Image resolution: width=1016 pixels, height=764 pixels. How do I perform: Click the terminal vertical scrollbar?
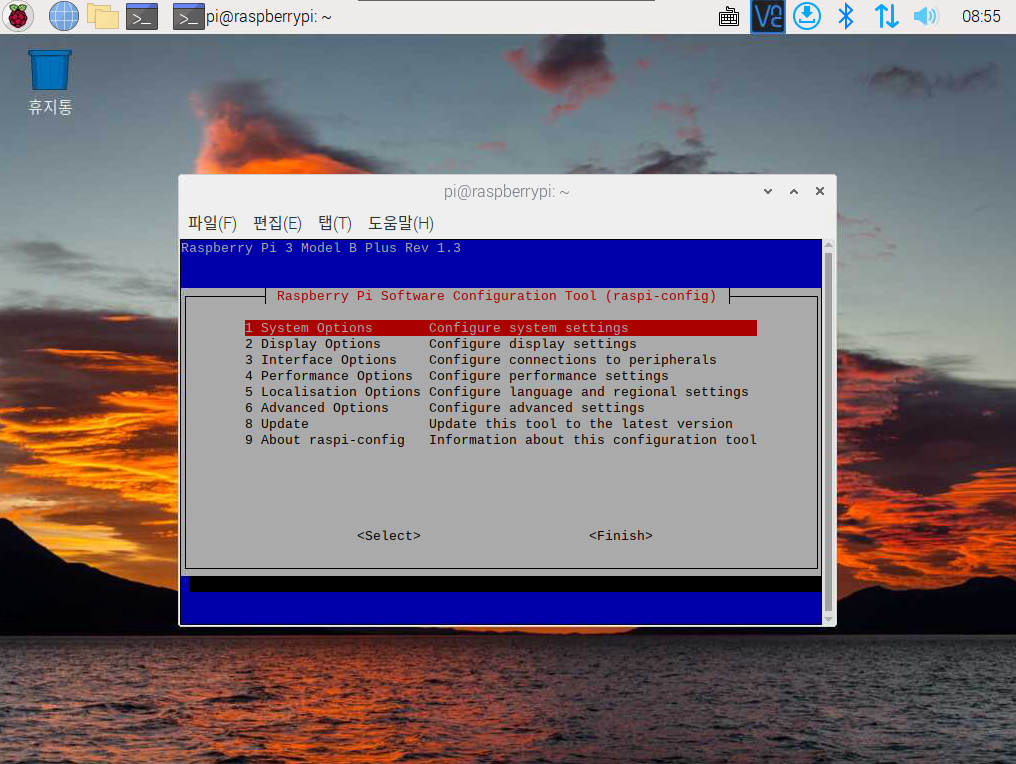[828, 432]
